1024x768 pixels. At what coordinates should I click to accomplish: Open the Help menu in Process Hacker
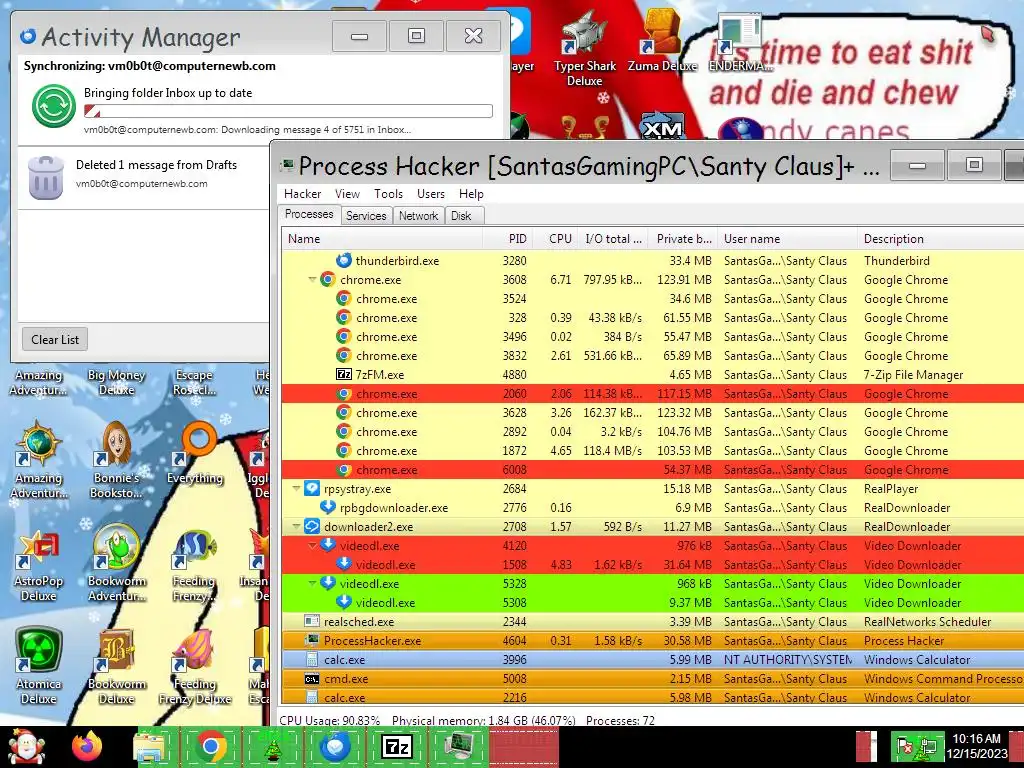[471, 194]
